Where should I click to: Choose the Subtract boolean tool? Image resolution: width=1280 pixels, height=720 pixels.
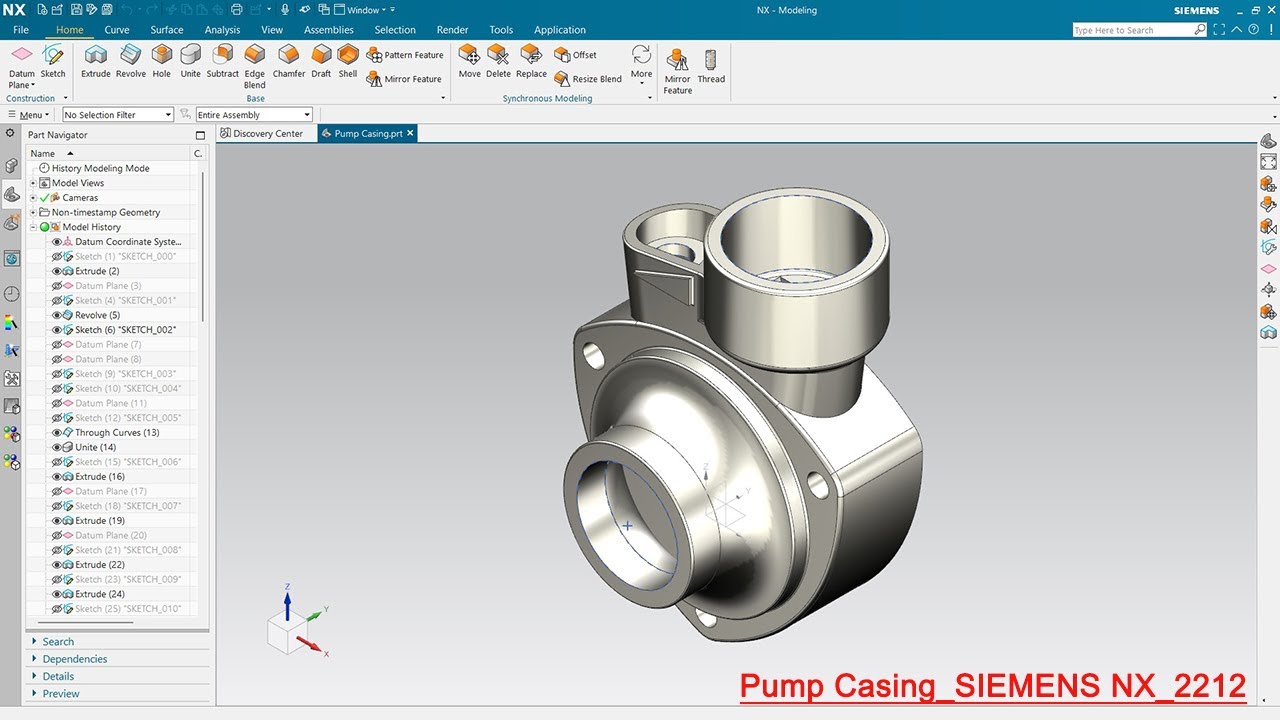click(x=222, y=61)
